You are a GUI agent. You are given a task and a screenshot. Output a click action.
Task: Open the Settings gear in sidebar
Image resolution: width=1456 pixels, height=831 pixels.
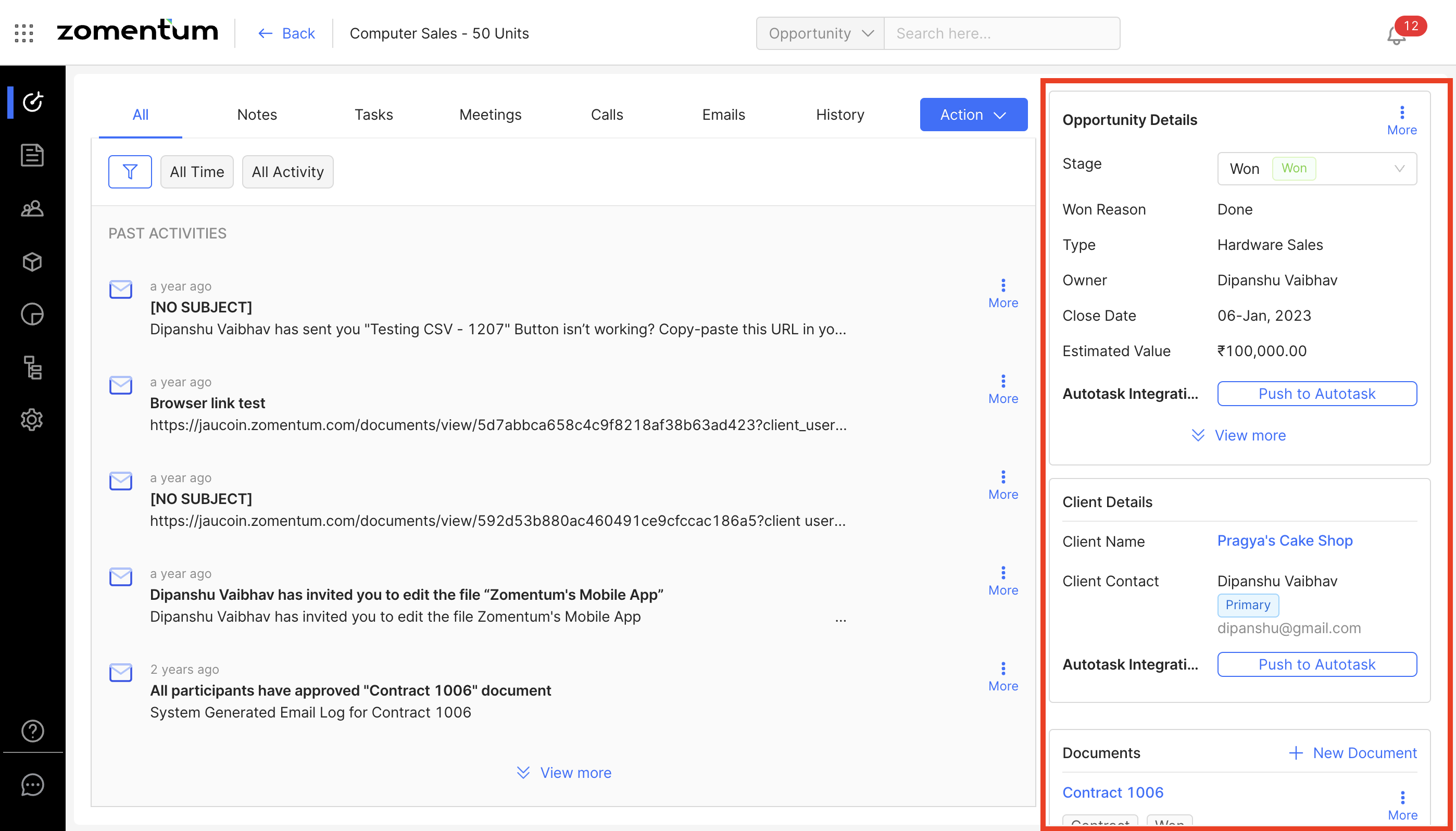pyautogui.click(x=32, y=420)
